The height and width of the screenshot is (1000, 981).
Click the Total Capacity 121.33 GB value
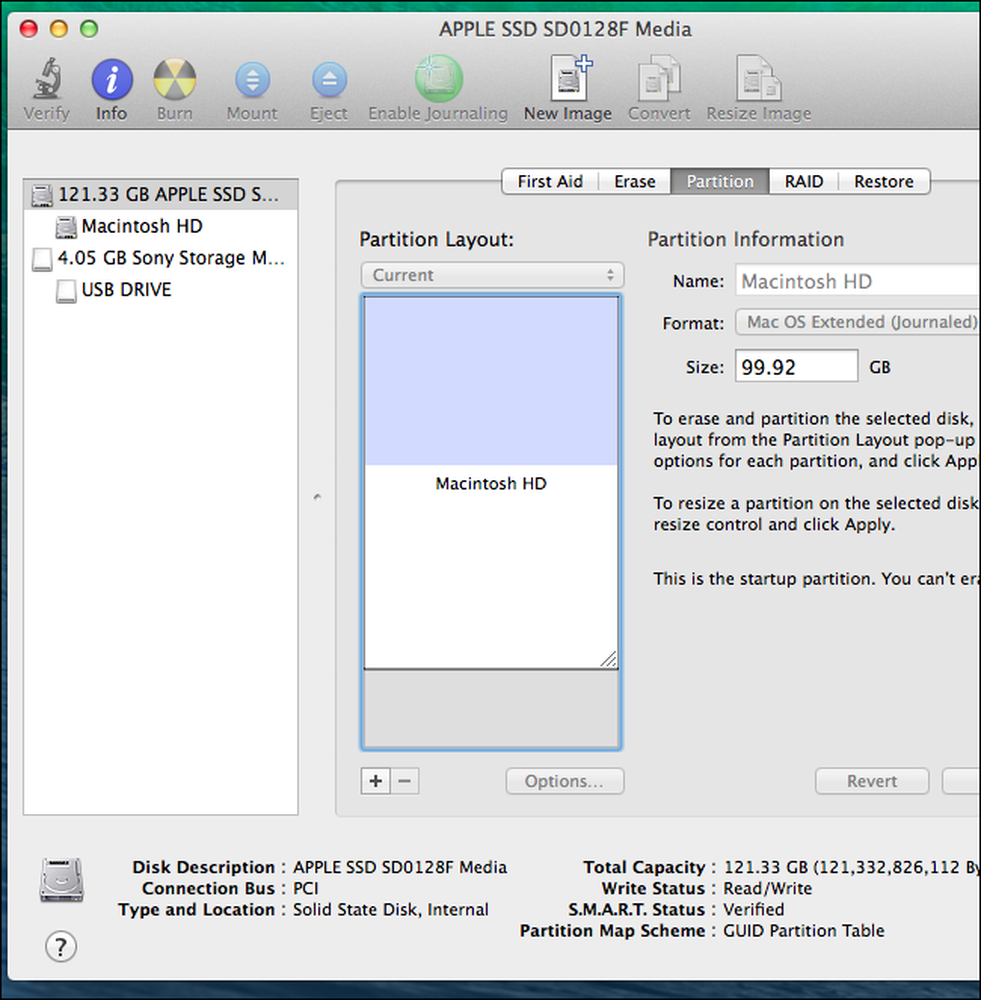(852, 867)
